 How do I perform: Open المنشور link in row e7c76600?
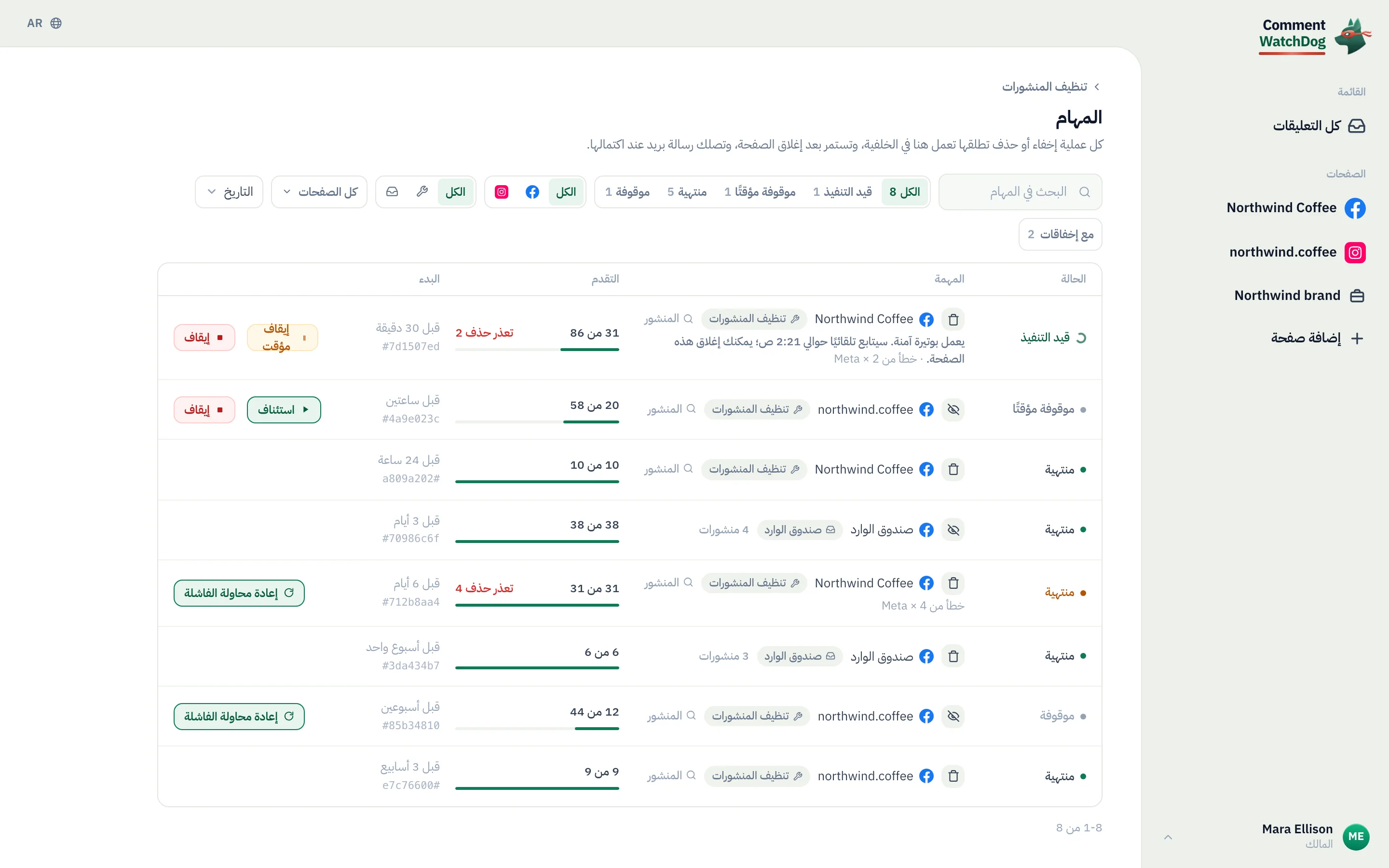[671, 775]
